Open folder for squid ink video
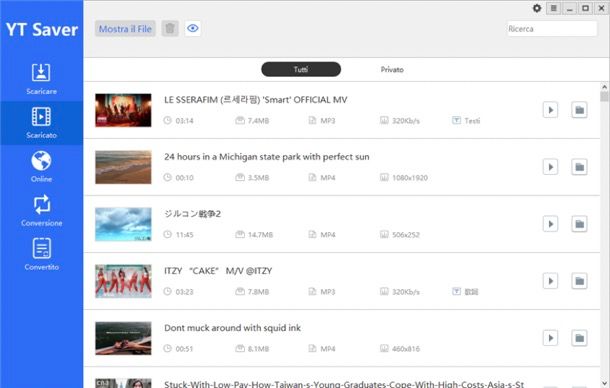 click(579, 338)
